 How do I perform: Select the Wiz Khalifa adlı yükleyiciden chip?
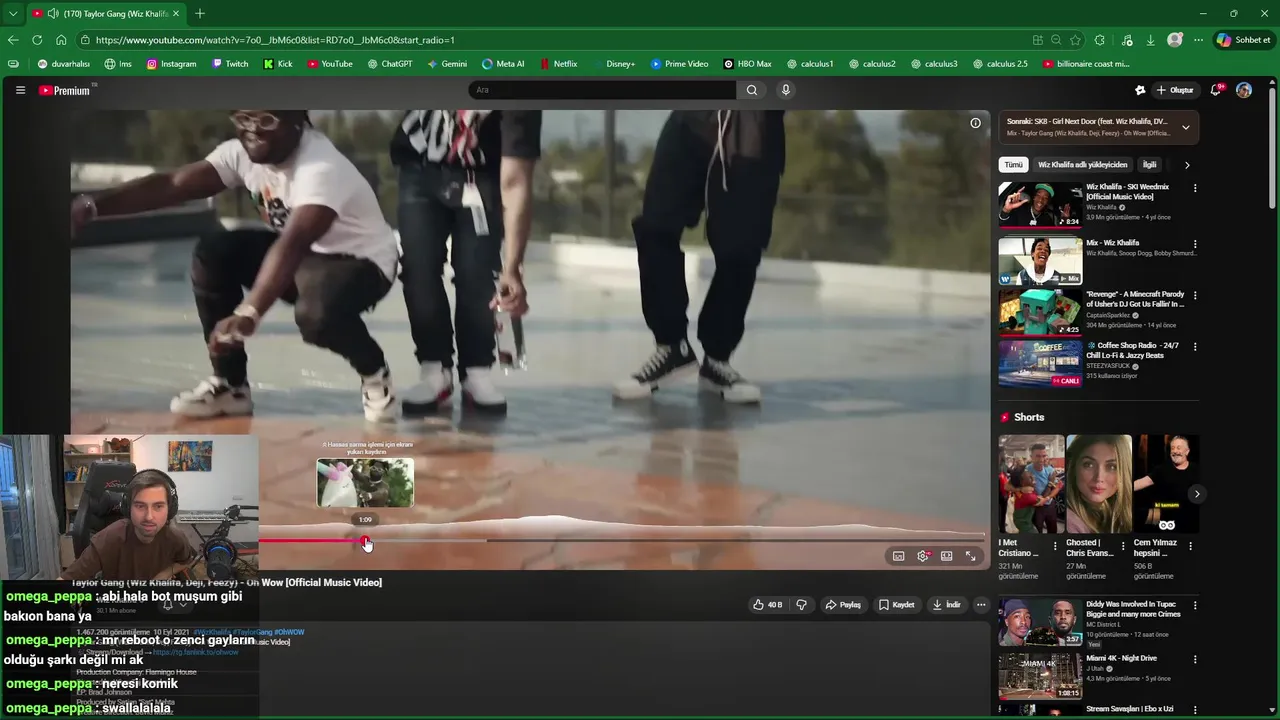(1082, 165)
